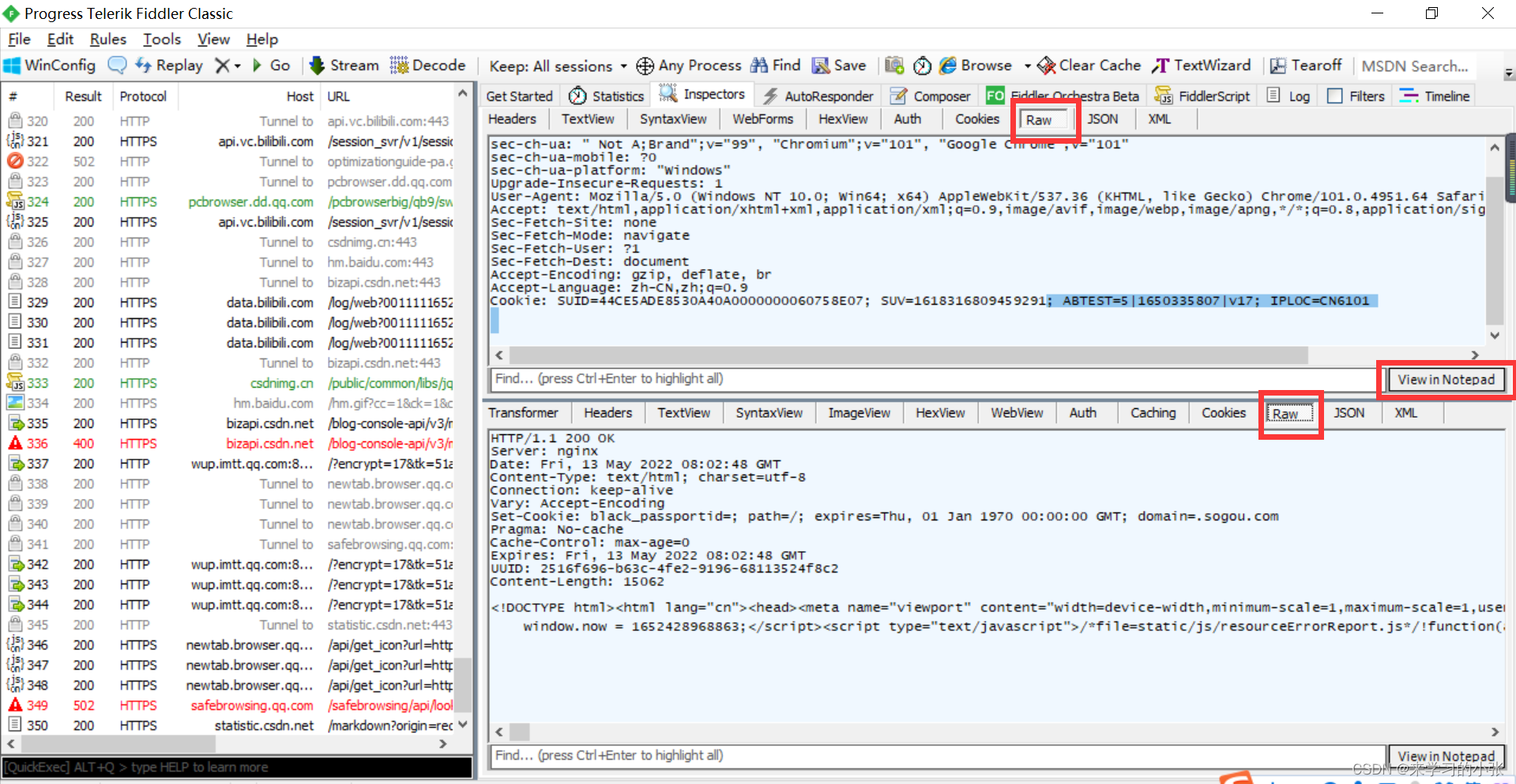
Task: Switch to the AutoResponder tab
Action: coord(818,96)
